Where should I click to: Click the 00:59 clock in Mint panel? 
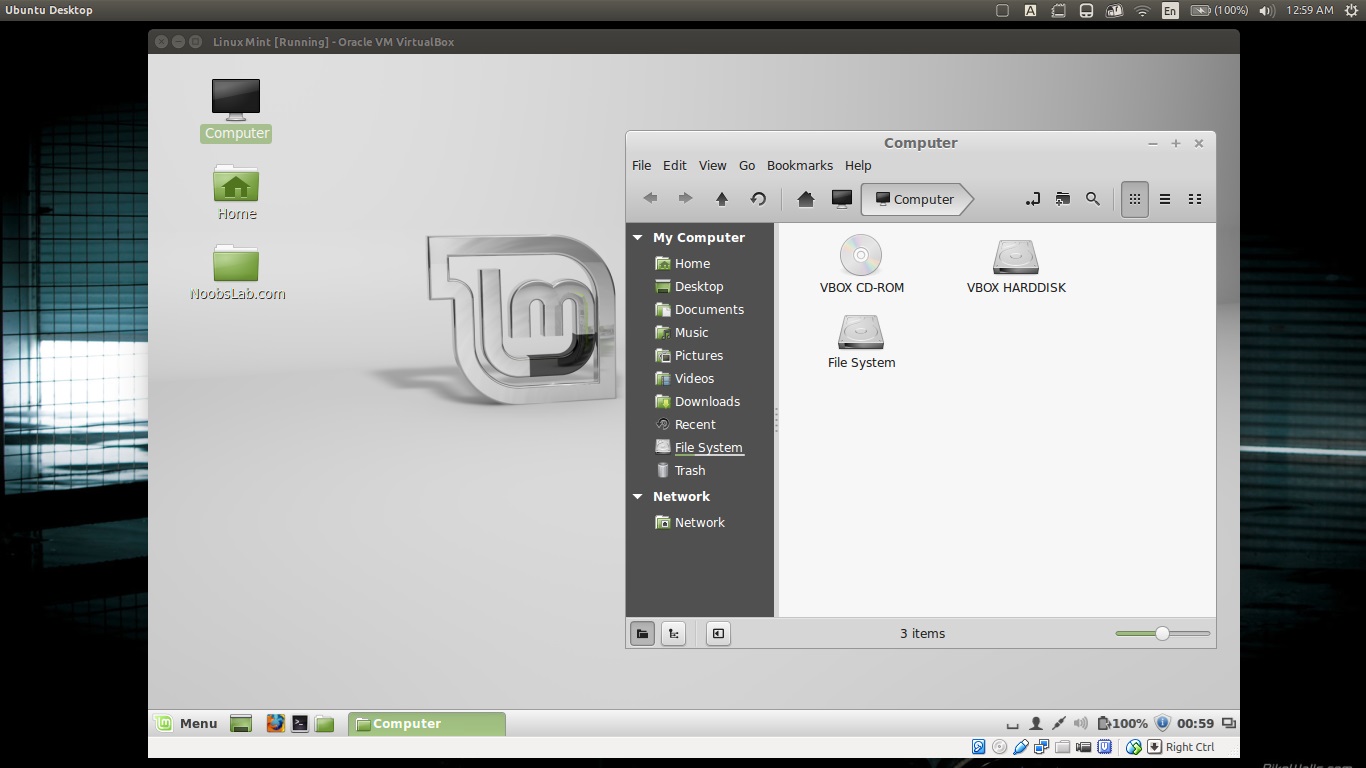[1195, 723]
